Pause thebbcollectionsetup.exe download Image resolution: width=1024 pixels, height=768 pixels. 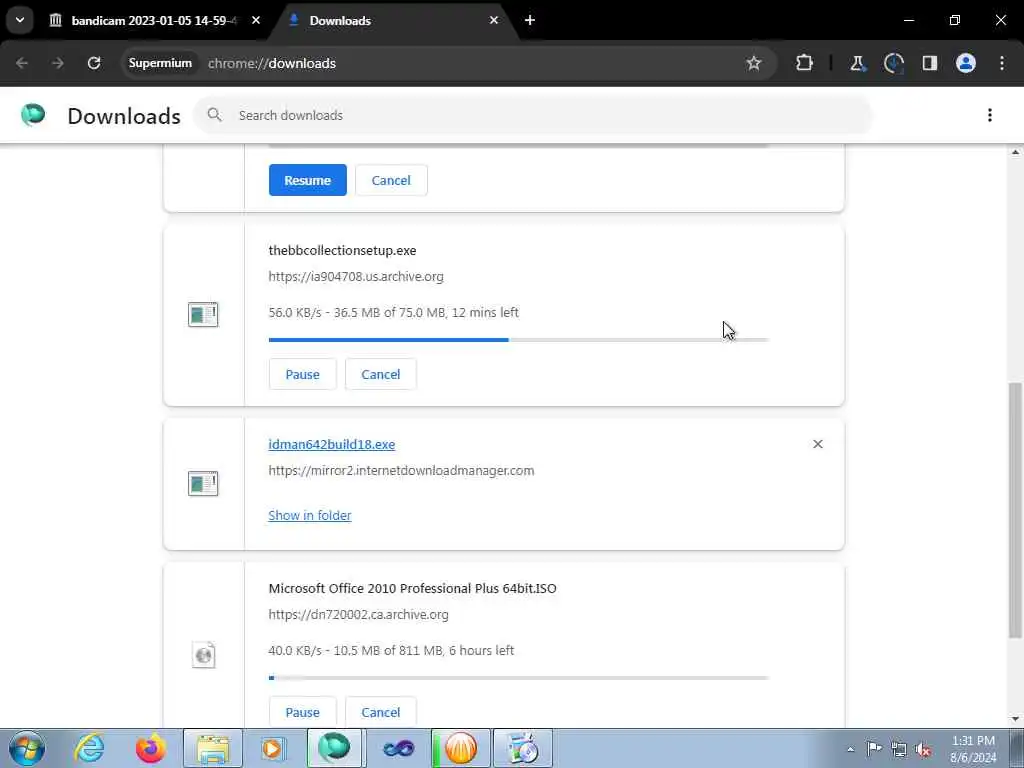pyautogui.click(x=302, y=374)
